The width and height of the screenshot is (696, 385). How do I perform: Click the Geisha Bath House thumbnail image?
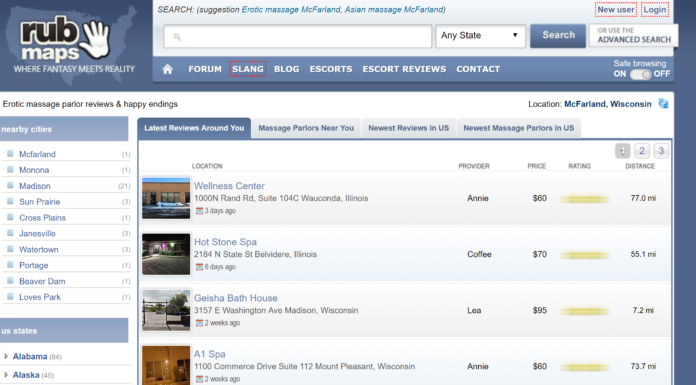pos(166,310)
